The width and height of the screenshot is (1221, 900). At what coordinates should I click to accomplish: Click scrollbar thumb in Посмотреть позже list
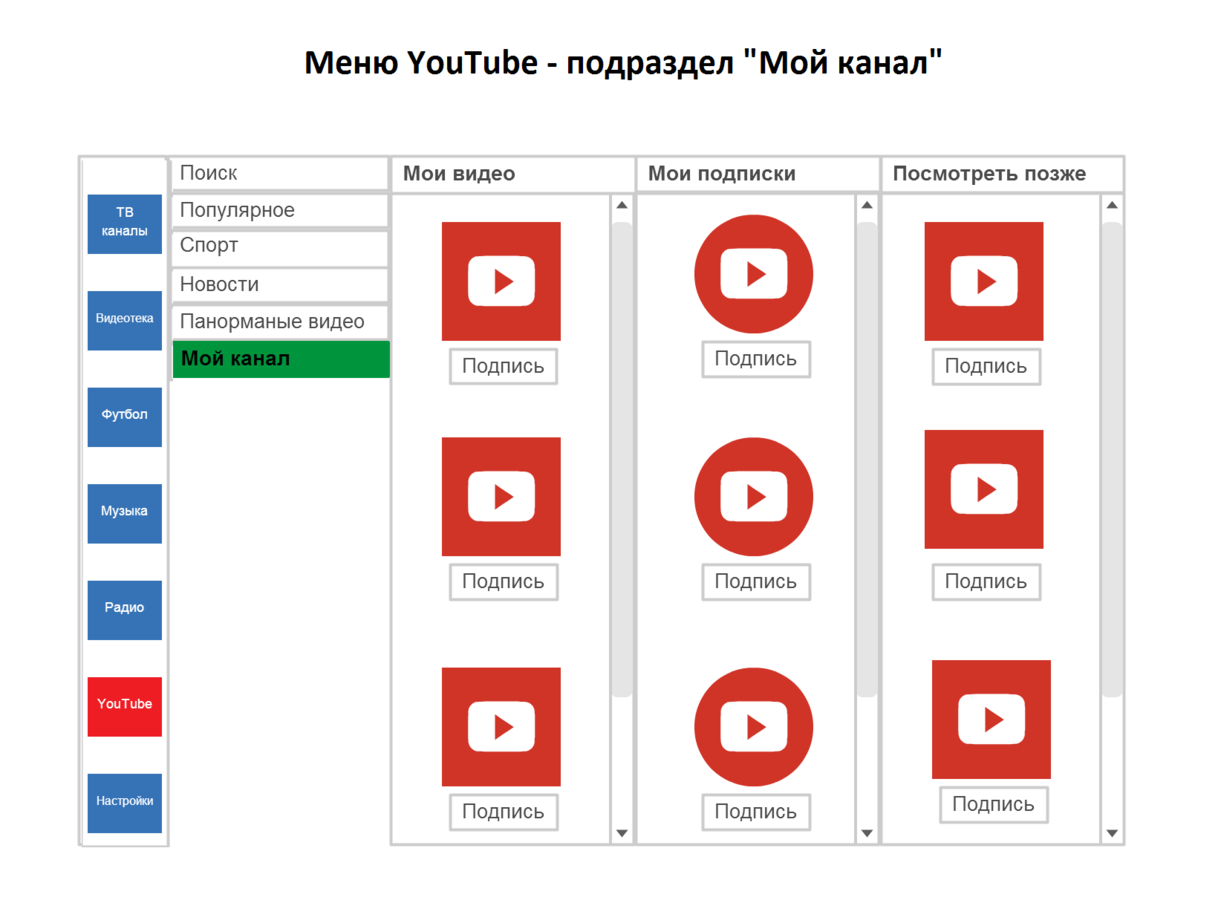click(x=1112, y=459)
